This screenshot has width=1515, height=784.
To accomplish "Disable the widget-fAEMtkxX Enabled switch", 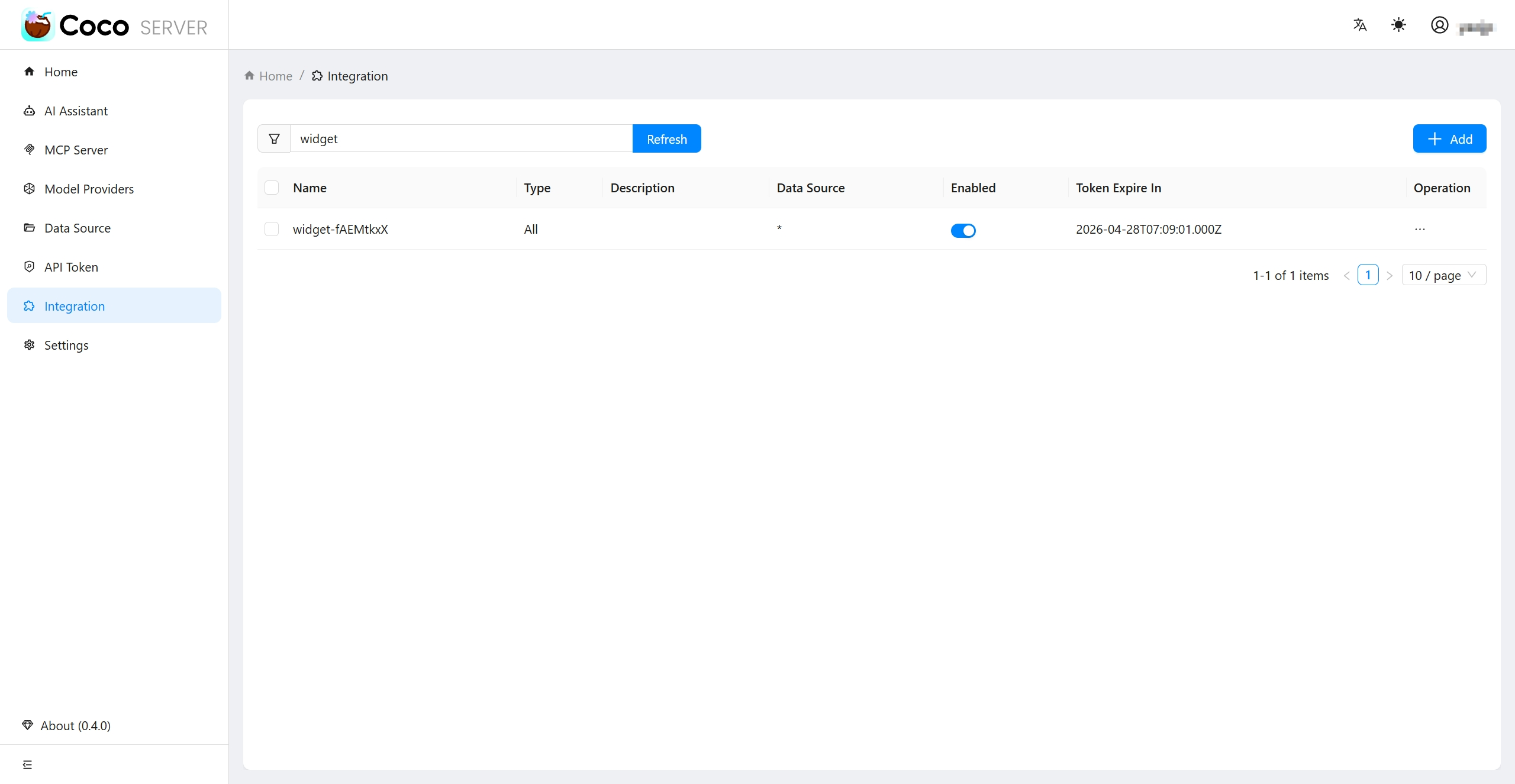I will coord(963,230).
